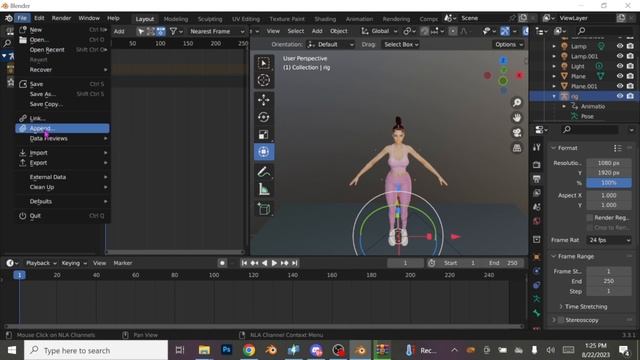The image size is (640, 360).
Task: Toggle camera view with the camera icon
Action: click(x=517, y=133)
